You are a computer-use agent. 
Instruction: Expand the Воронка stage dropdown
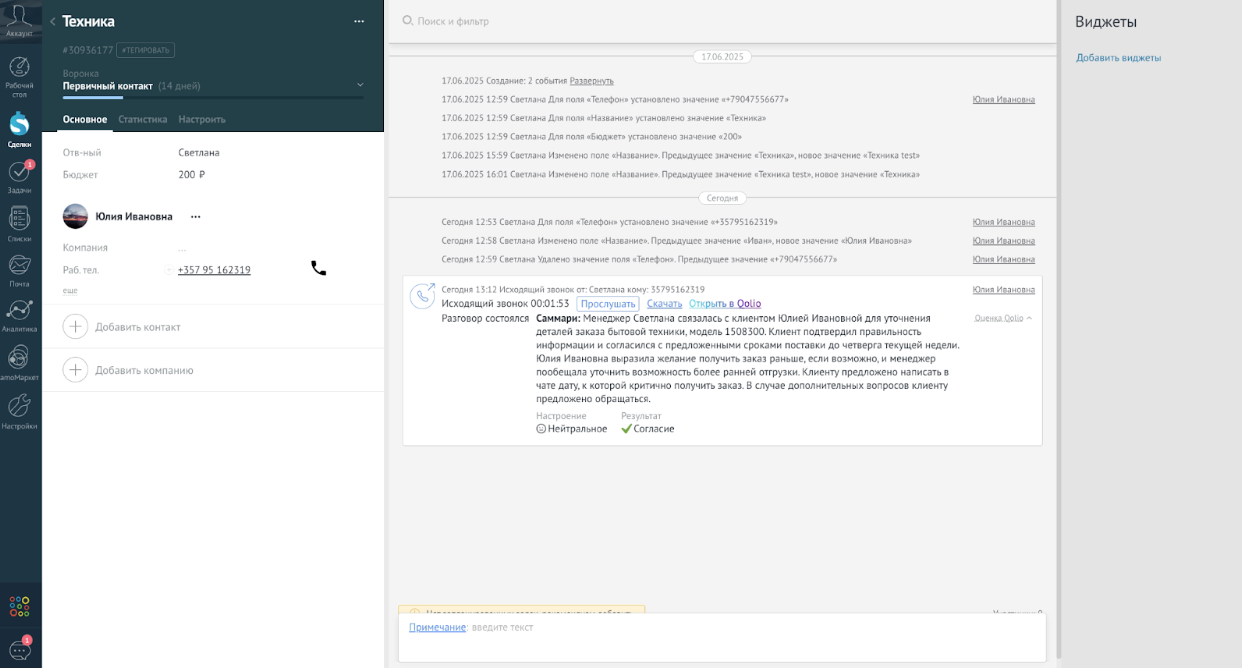pyautogui.click(x=360, y=86)
